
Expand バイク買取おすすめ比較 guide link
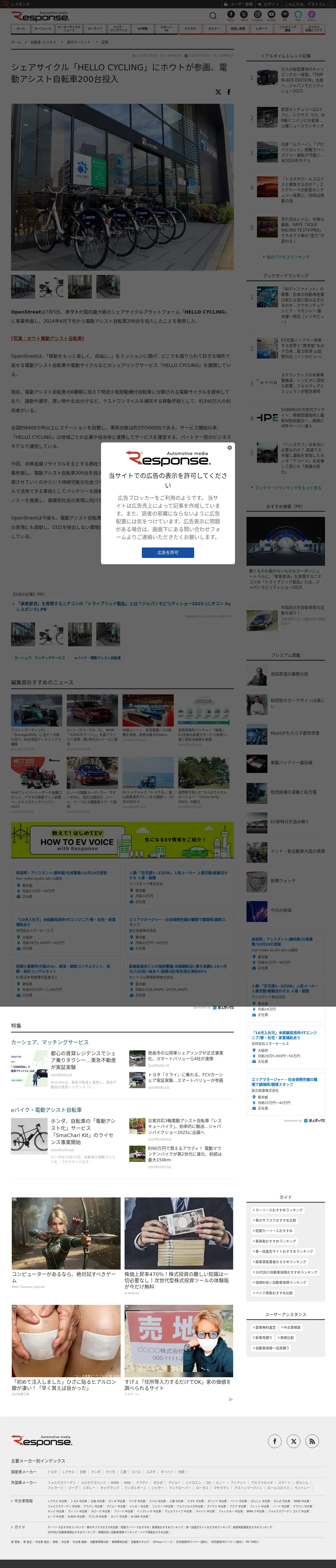click(x=273, y=1293)
